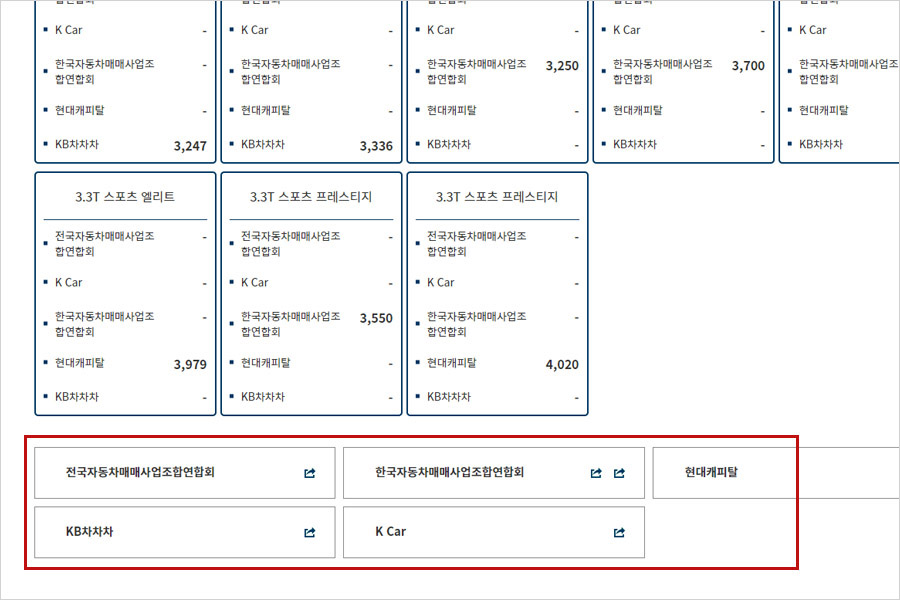
Task: Click the price value 3,700
Action: pos(748,65)
